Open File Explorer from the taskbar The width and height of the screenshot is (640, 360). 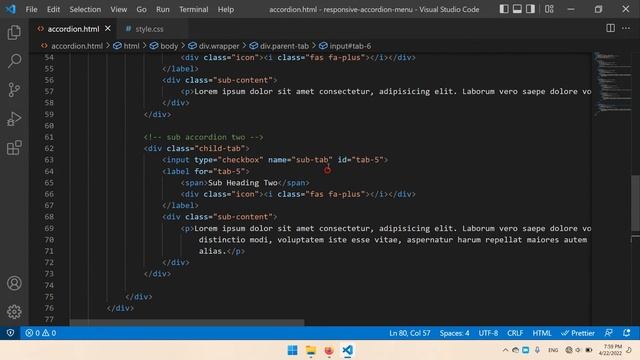coord(311,350)
